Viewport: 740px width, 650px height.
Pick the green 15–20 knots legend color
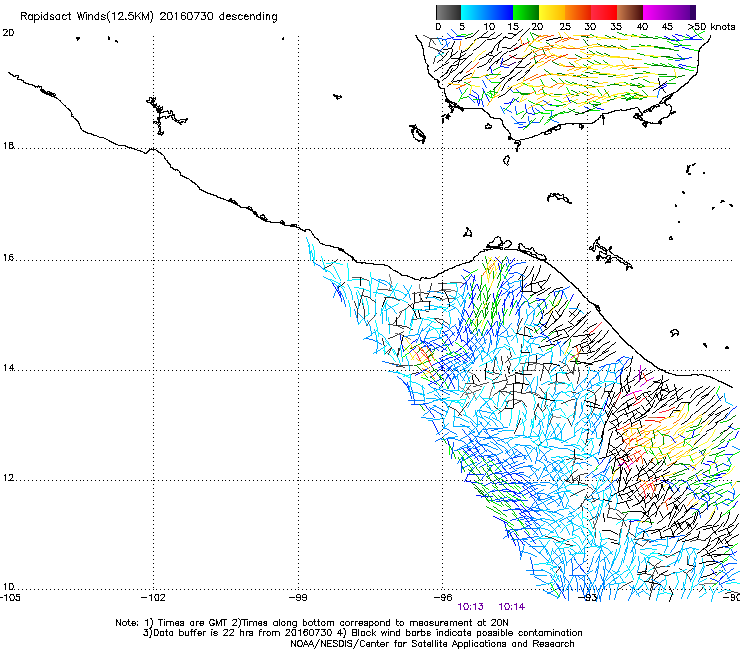point(526,12)
